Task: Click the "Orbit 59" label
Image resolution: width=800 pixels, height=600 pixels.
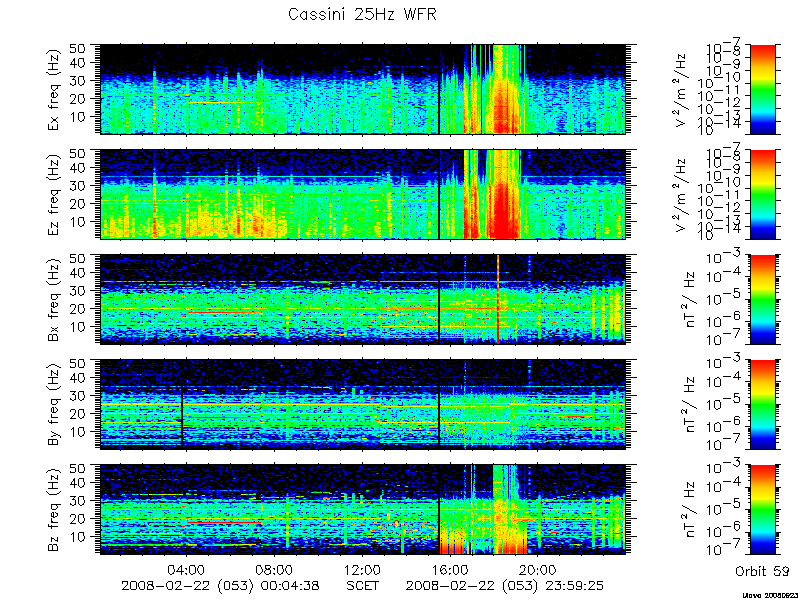Action: coord(762,571)
